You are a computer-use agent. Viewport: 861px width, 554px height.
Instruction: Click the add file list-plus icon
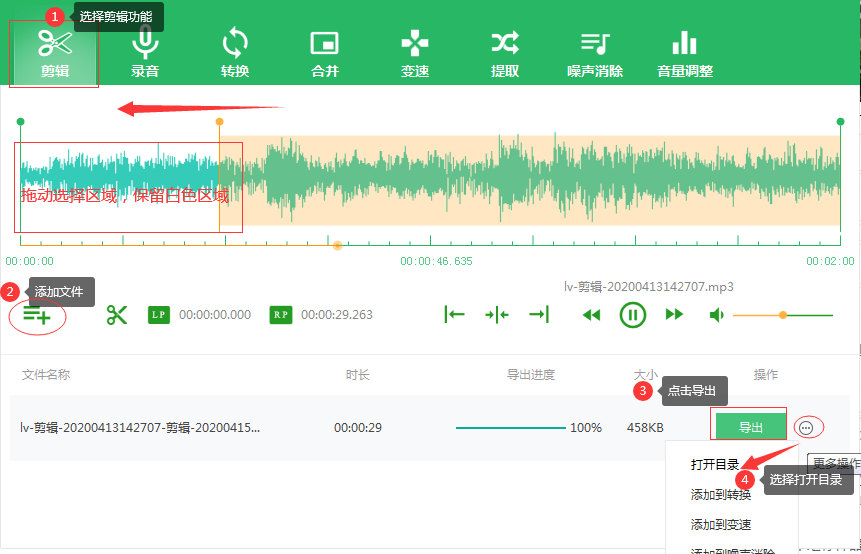(x=37, y=316)
